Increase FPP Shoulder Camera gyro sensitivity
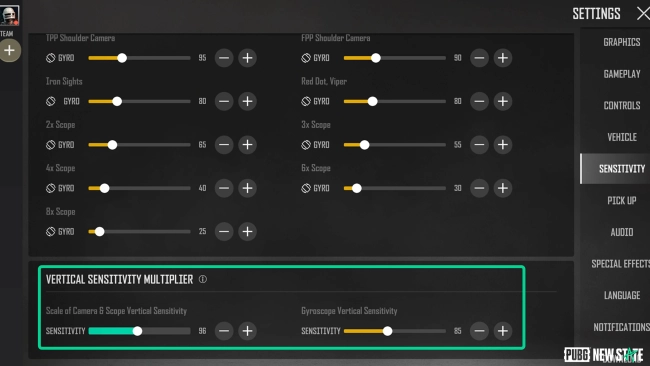Screen dimensions: 650x366 pos(503,58)
